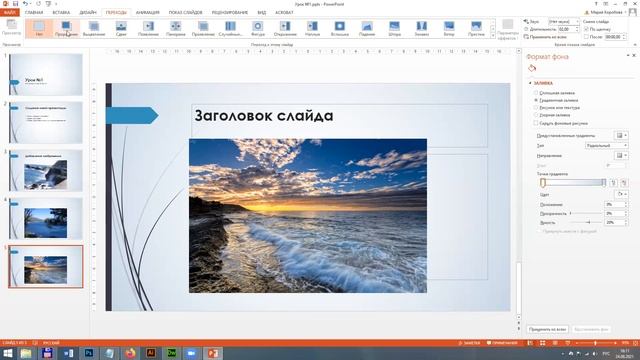640x360 pixels.
Task: Apply the 'Случайные' bars transition
Action: point(230,29)
